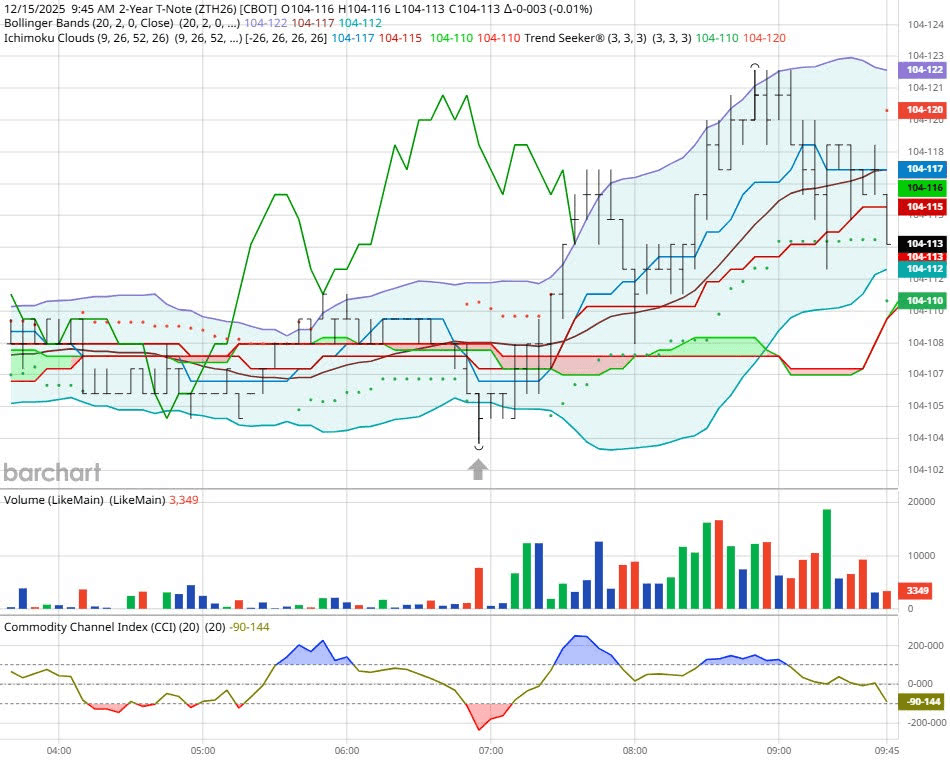This screenshot has width=950, height=762.
Task: Click the purple 104-122 price tag on right axis
Action: click(924, 70)
